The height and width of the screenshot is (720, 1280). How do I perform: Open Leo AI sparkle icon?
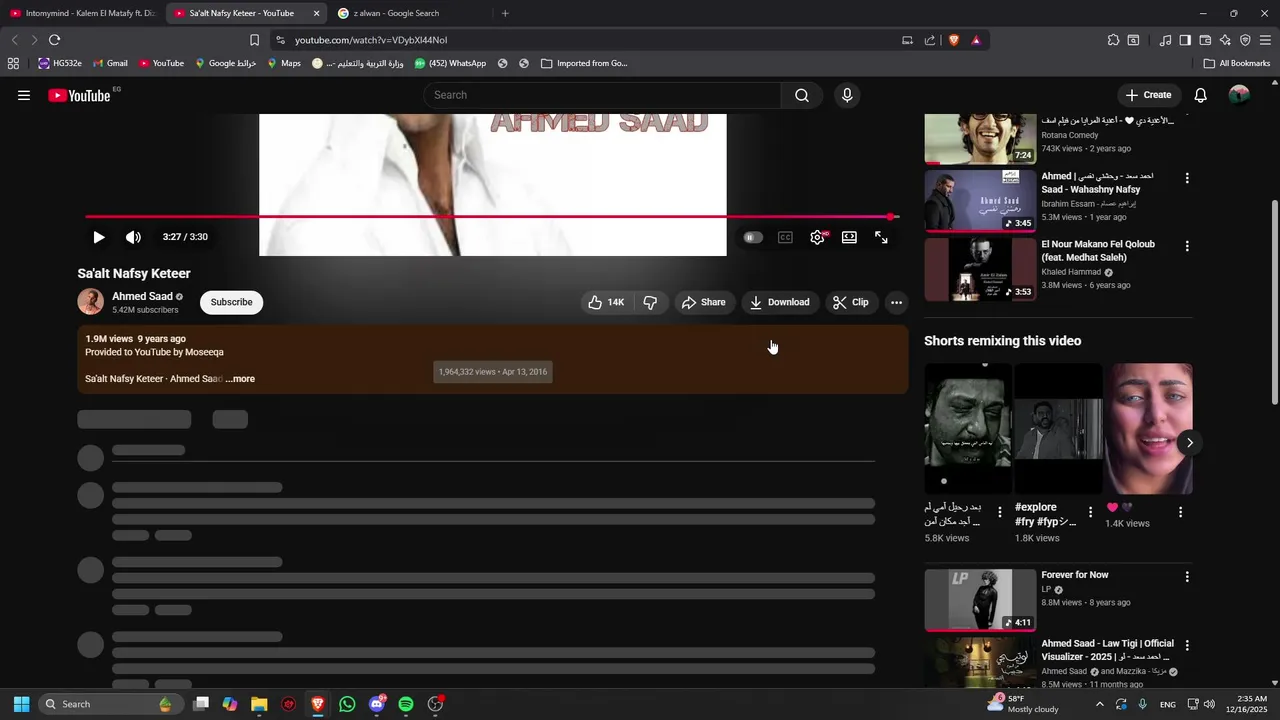coord(1225,40)
